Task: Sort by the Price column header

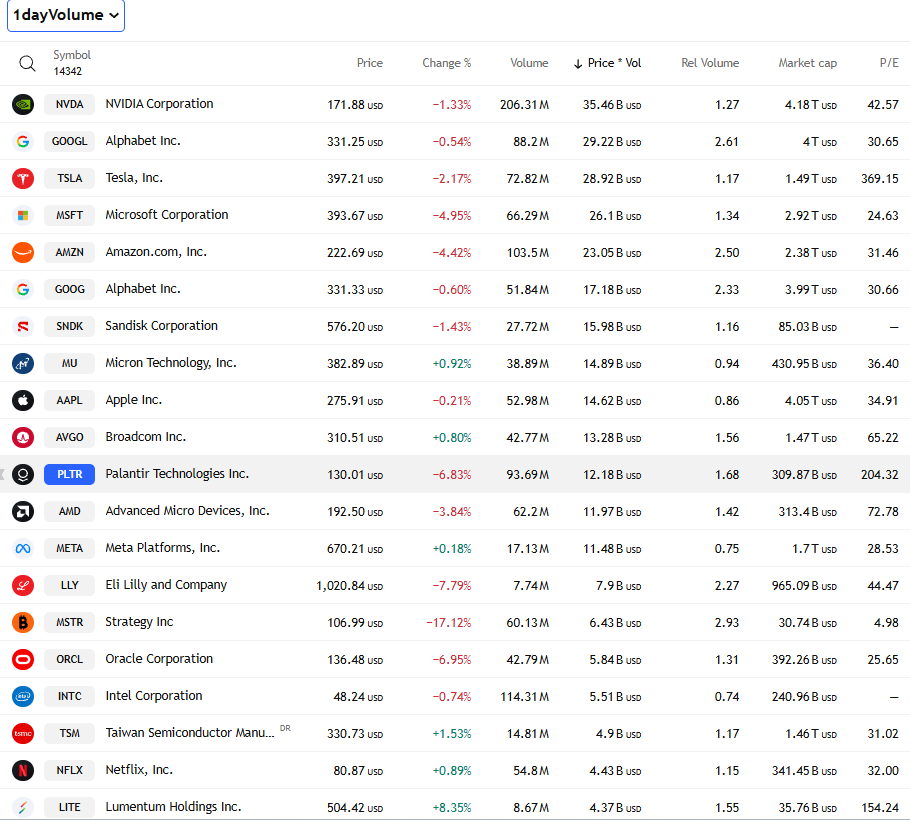Action: click(370, 63)
